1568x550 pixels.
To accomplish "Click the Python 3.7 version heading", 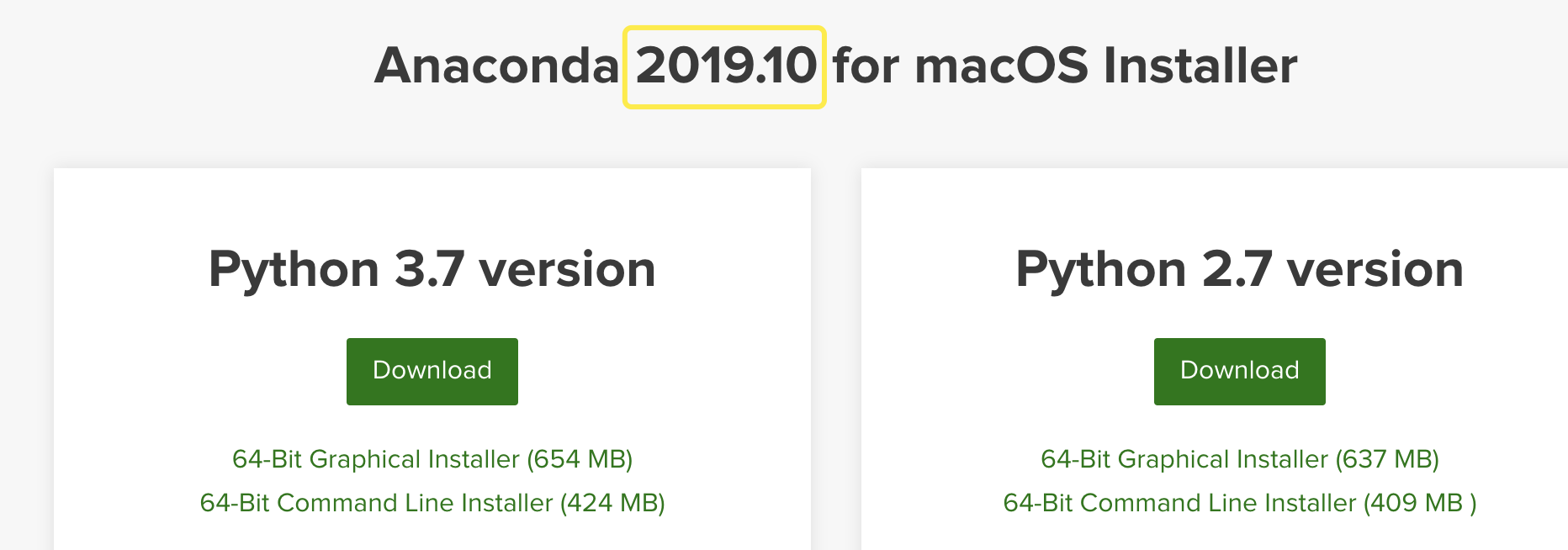I will pyautogui.click(x=432, y=269).
